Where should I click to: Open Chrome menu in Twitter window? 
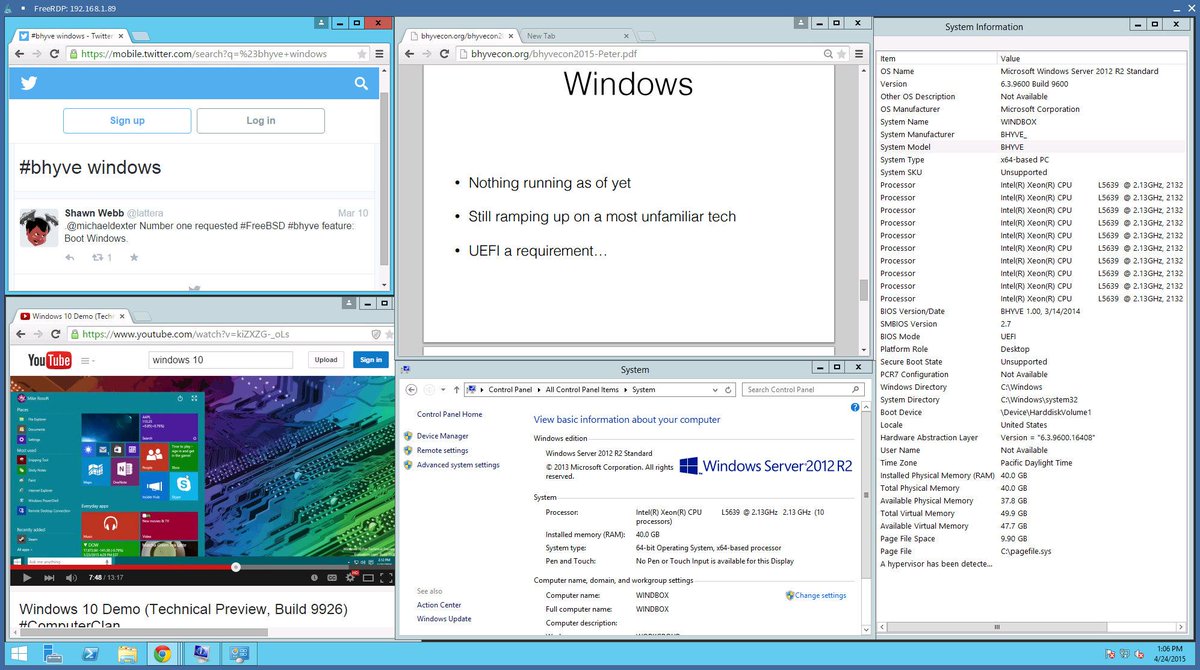click(x=380, y=54)
